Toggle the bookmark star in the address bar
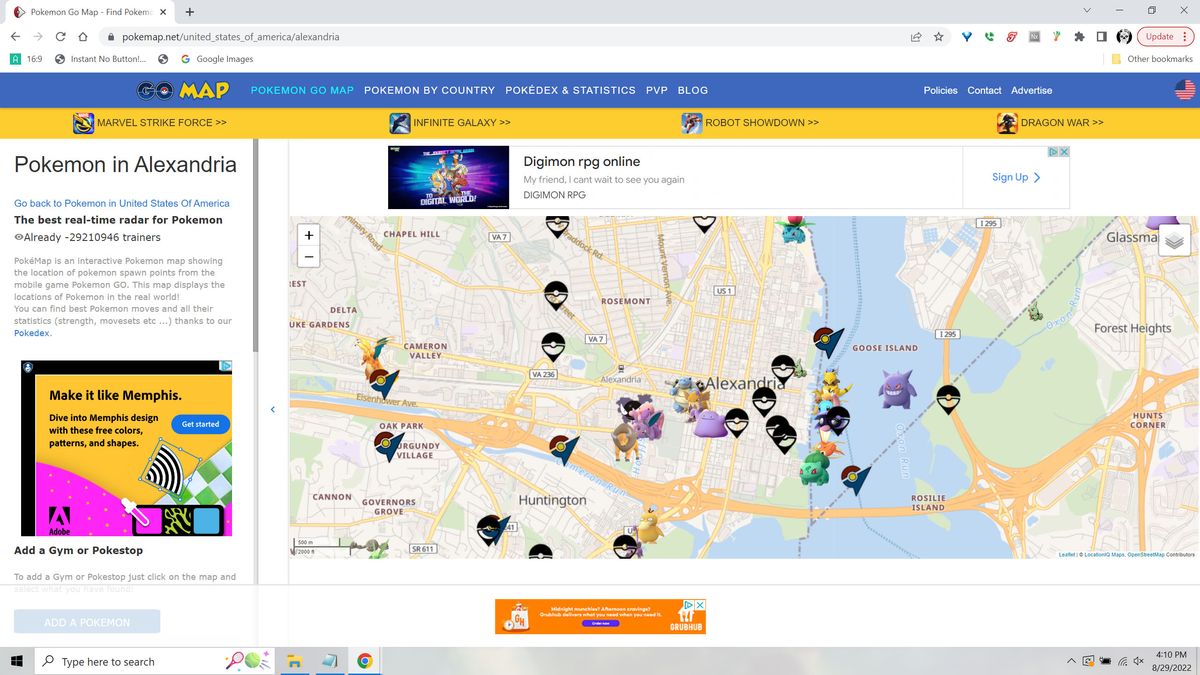 938,36
